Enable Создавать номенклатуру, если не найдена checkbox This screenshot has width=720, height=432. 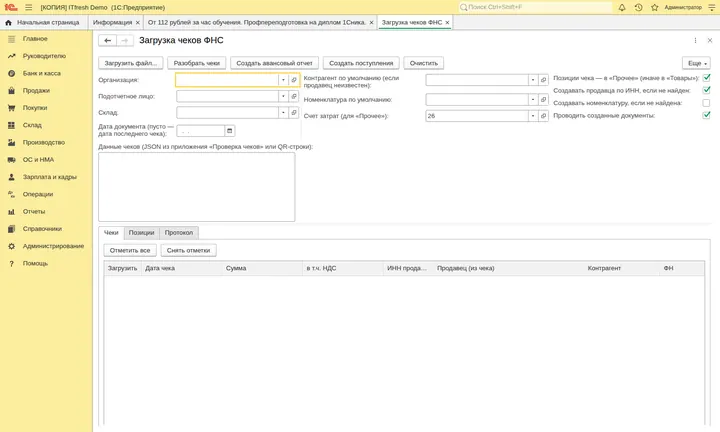[x=706, y=103]
